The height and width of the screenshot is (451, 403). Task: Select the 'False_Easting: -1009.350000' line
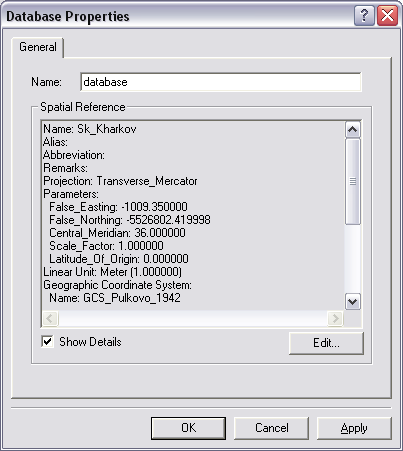(118, 207)
